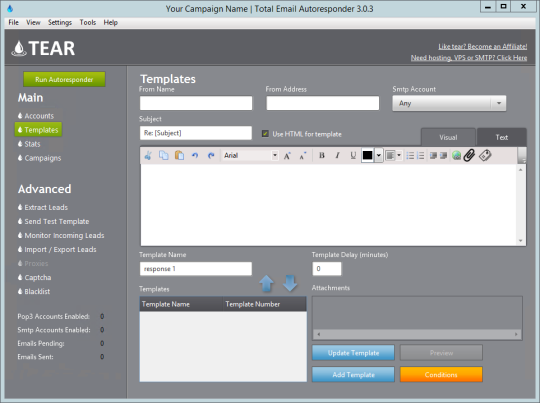This screenshot has height=403, width=540.
Task: Open the Smtp Account dropdown showing Any
Action: (x=449, y=103)
